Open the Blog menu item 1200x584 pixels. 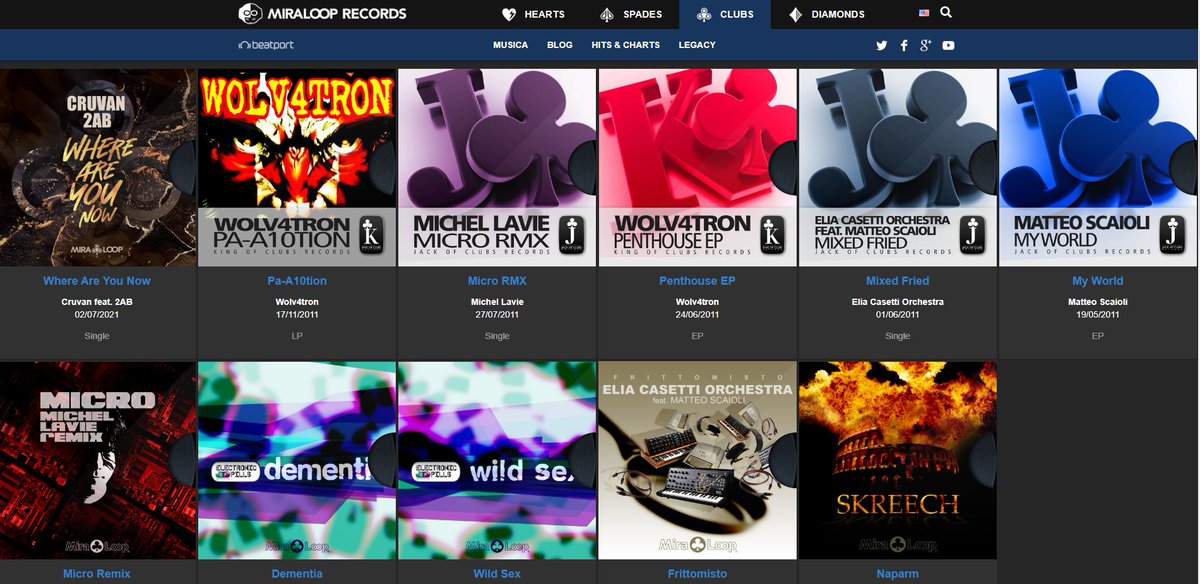(560, 45)
